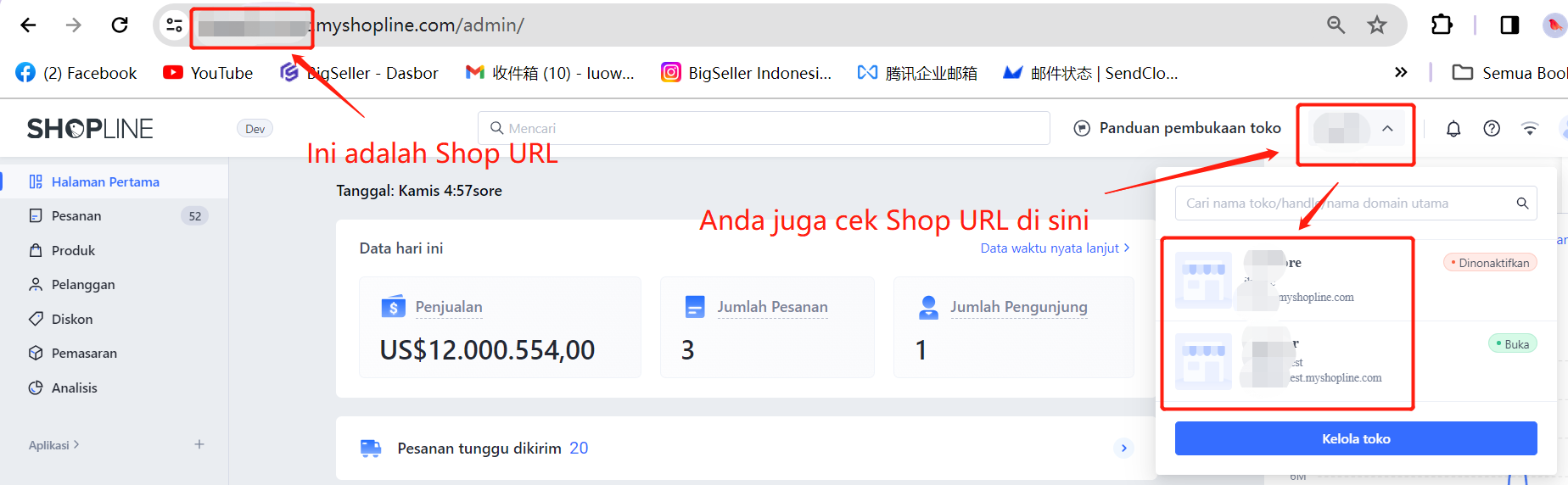Image resolution: width=1568 pixels, height=485 pixels.
Task: Open Diskon in sidebar
Action: click(114, 319)
